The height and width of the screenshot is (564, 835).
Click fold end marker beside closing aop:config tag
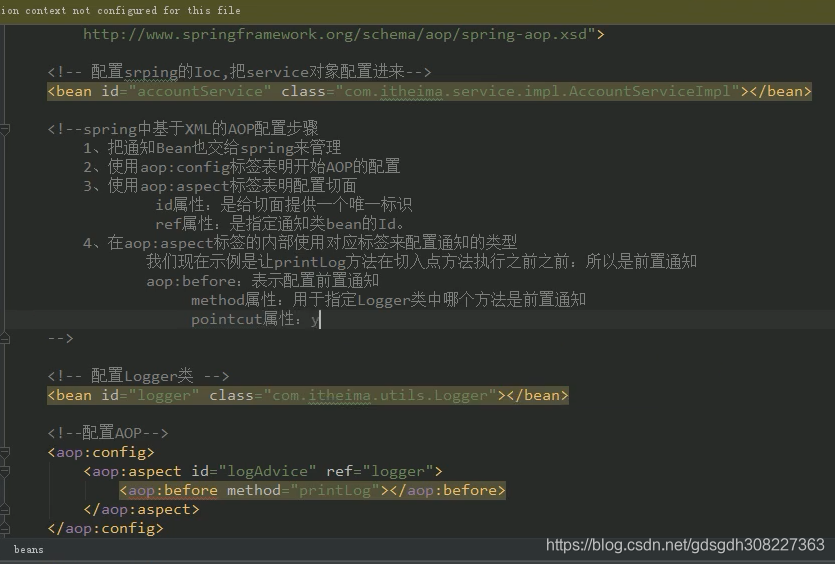[5, 529]
